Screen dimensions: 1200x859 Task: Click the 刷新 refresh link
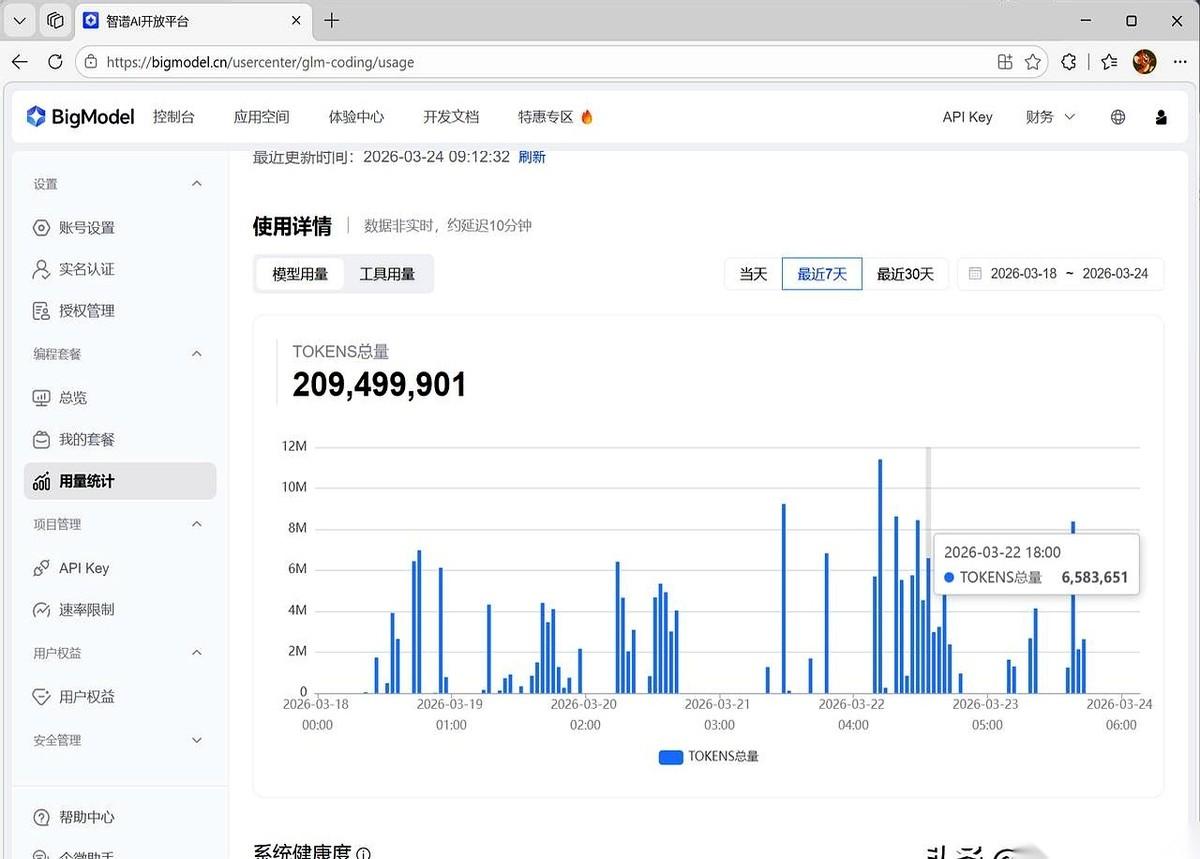coord(532,157)
